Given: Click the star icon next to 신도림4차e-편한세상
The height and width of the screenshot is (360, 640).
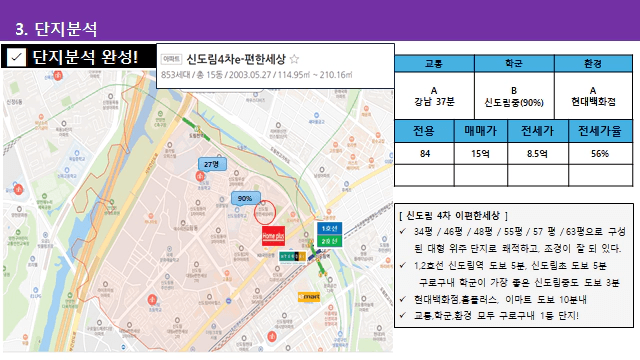Looking at the screenshot, I should (294, 59).
